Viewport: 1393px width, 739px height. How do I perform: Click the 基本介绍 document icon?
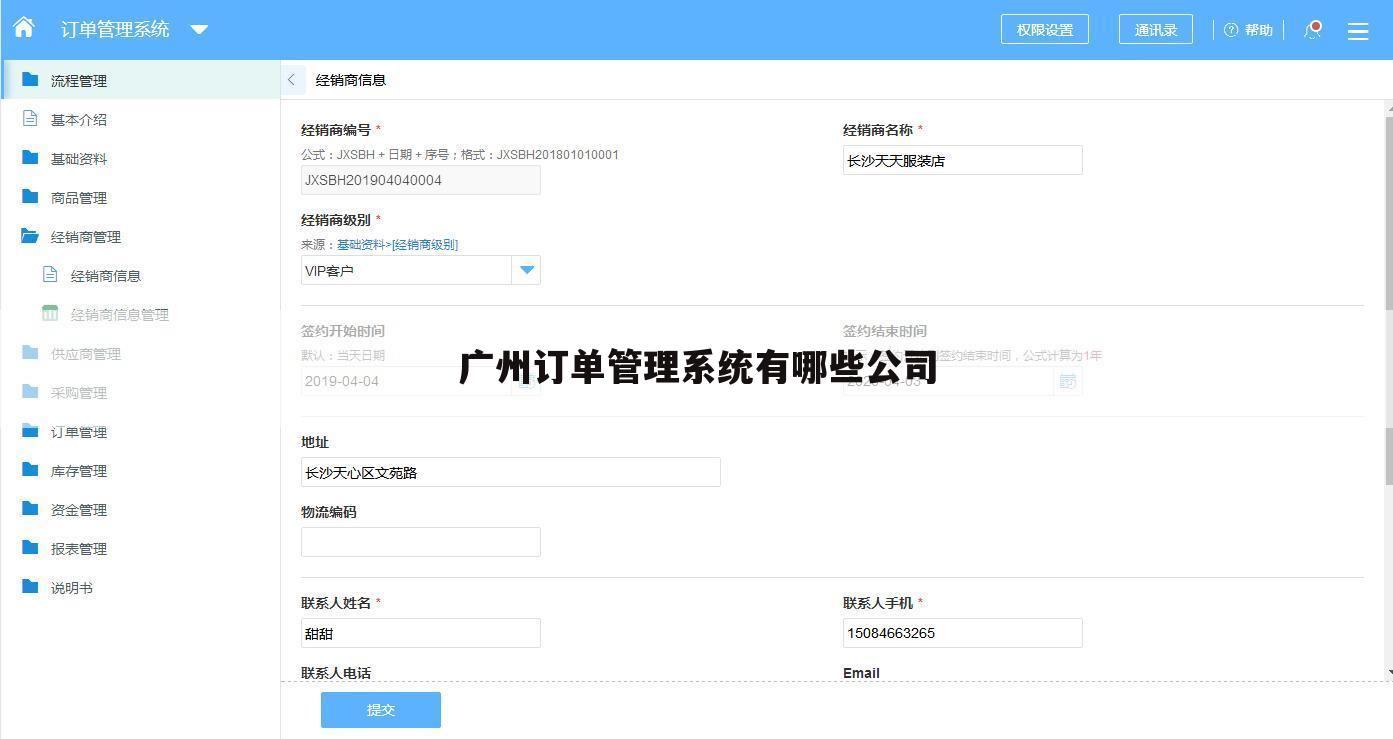30,118
